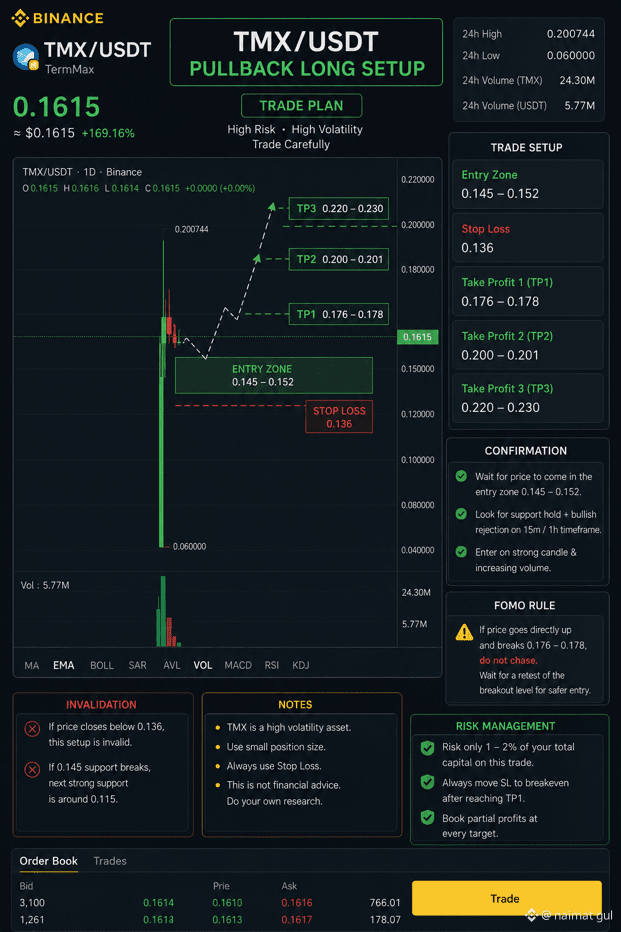Select the VOL indicator tab

click(x=203, y=665)
